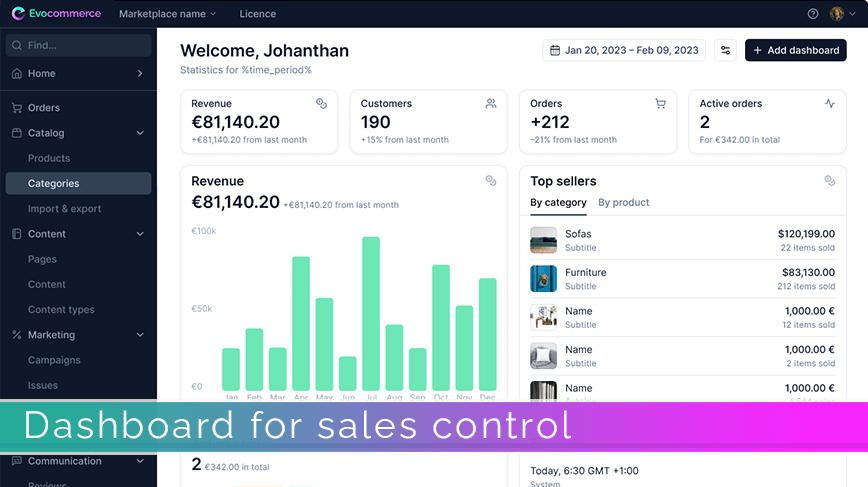Click the Revenue chart panel coins icon
The height and width of the screenshot is (487, 868).
[491, 180]
